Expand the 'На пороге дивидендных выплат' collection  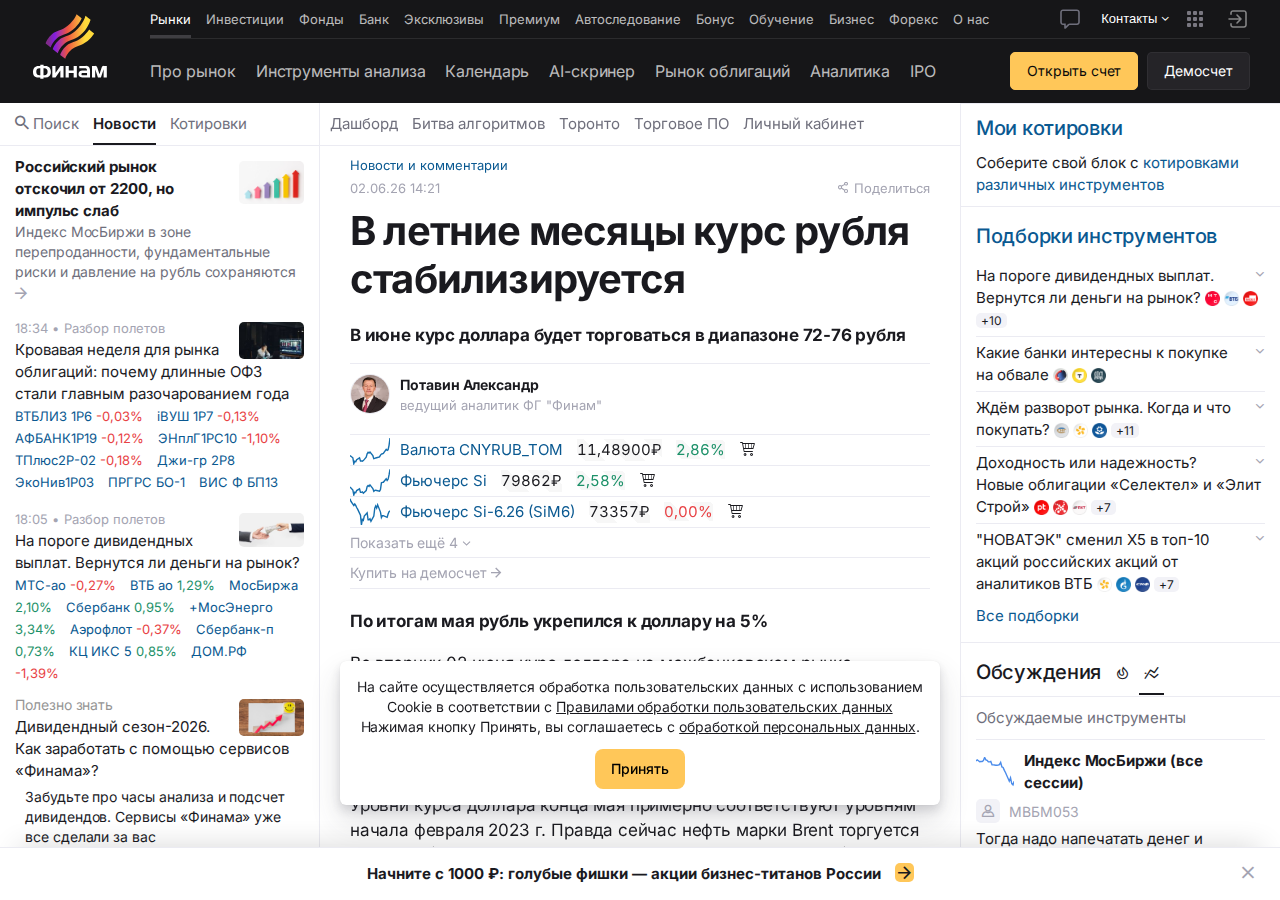1260,274
